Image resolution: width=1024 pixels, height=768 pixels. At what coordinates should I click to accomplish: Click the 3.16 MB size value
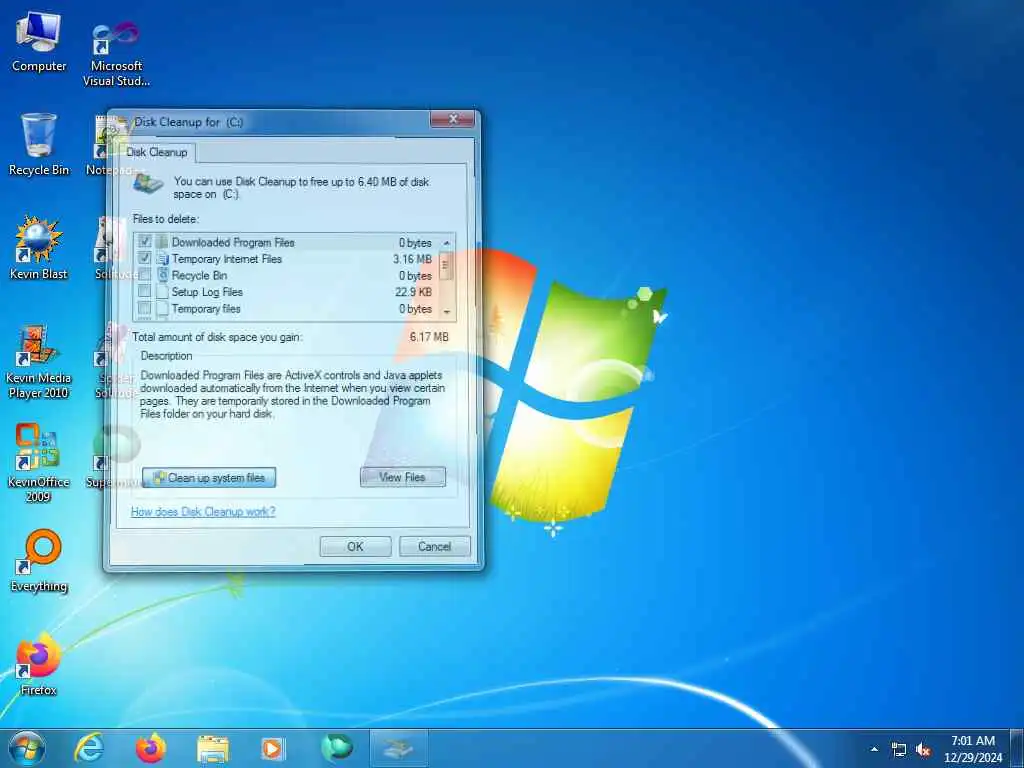pos(412,259)
